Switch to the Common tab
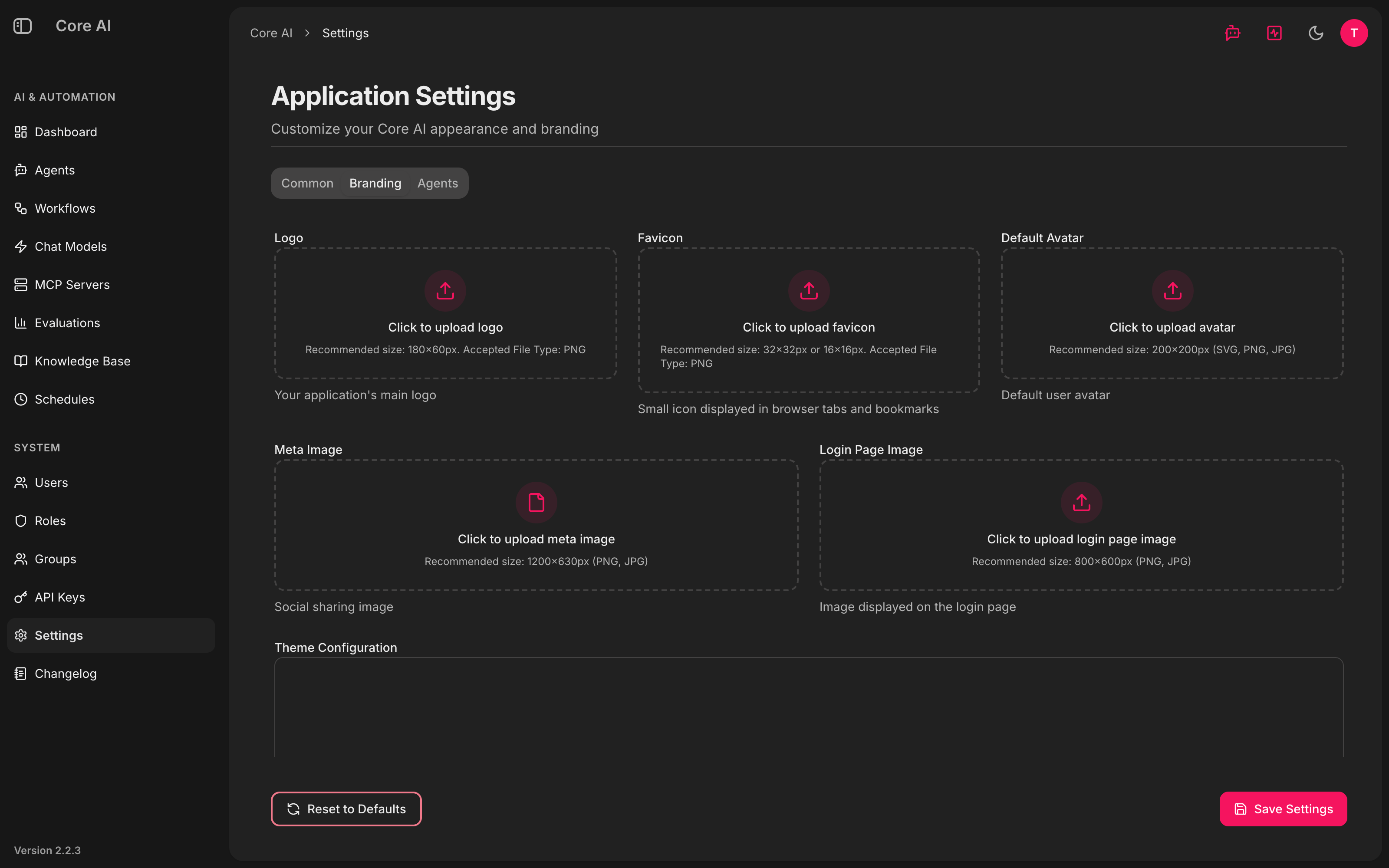1389x868 pixels. tap(307, 183)
